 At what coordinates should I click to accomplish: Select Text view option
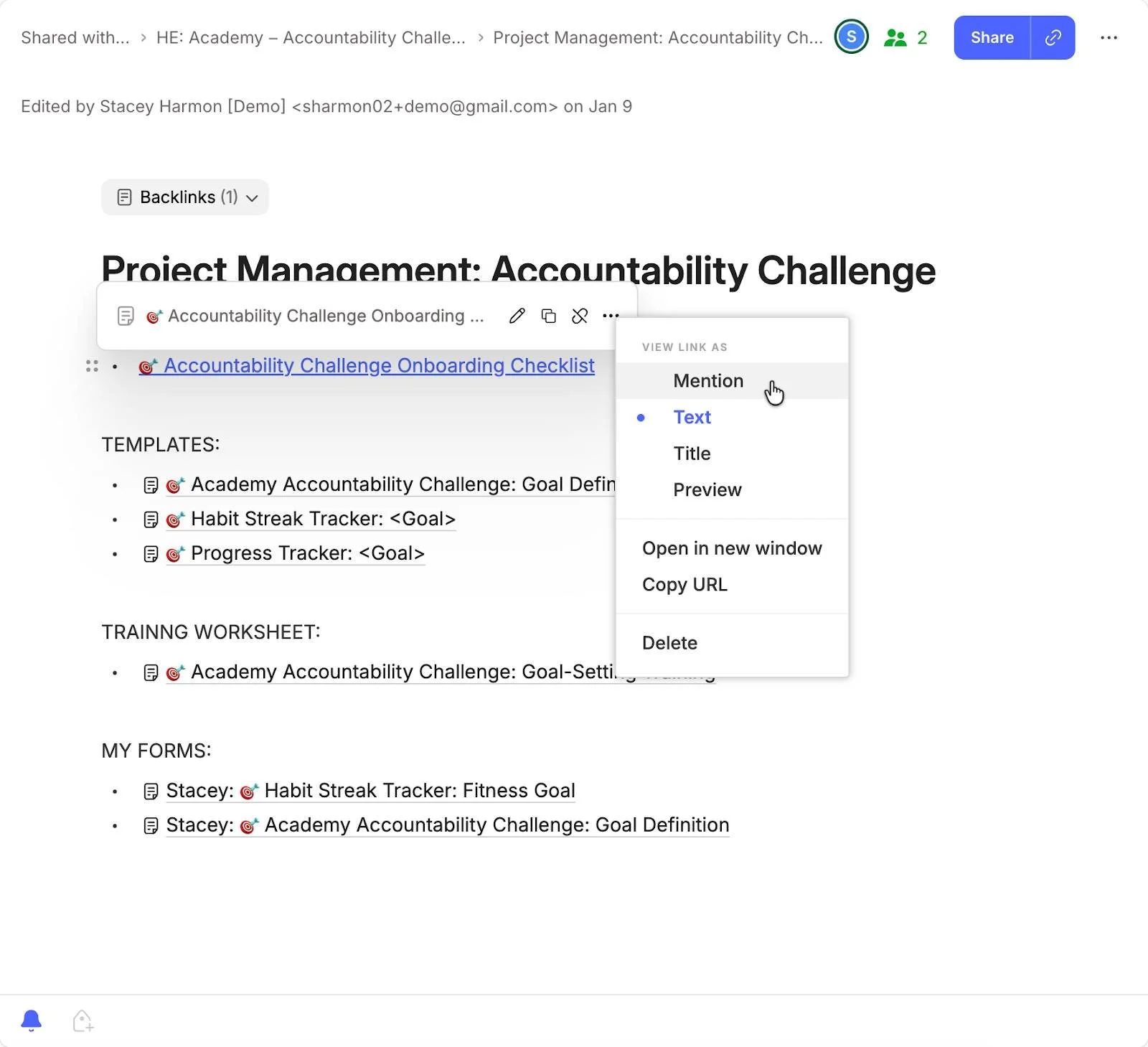[x=732, y=417]
